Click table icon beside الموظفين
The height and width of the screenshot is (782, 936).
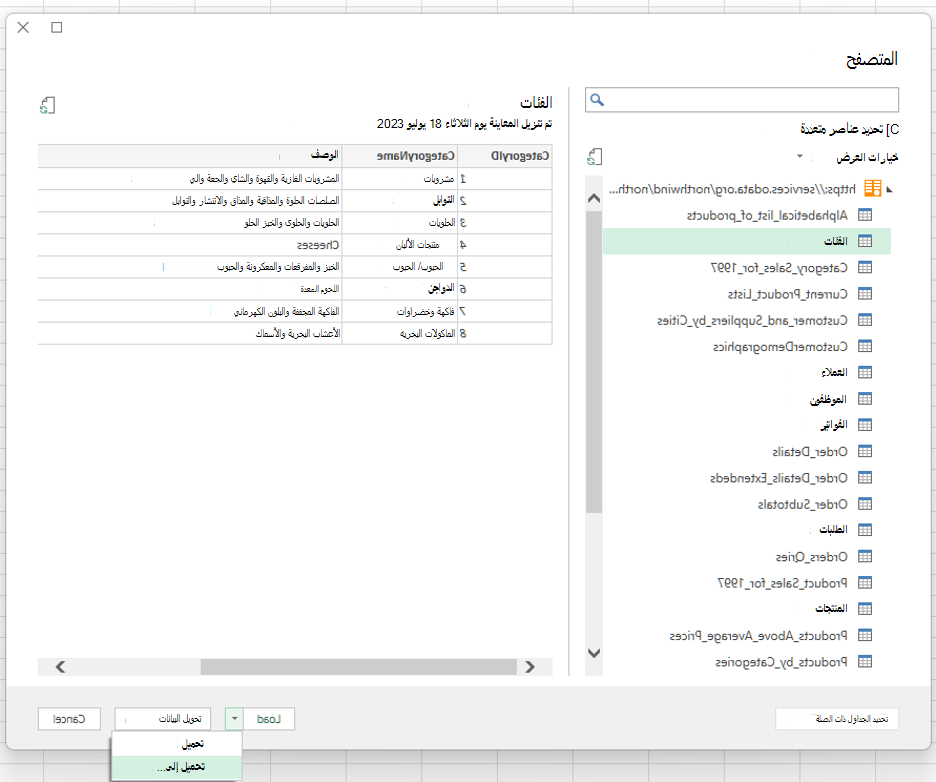coord(865,399)
